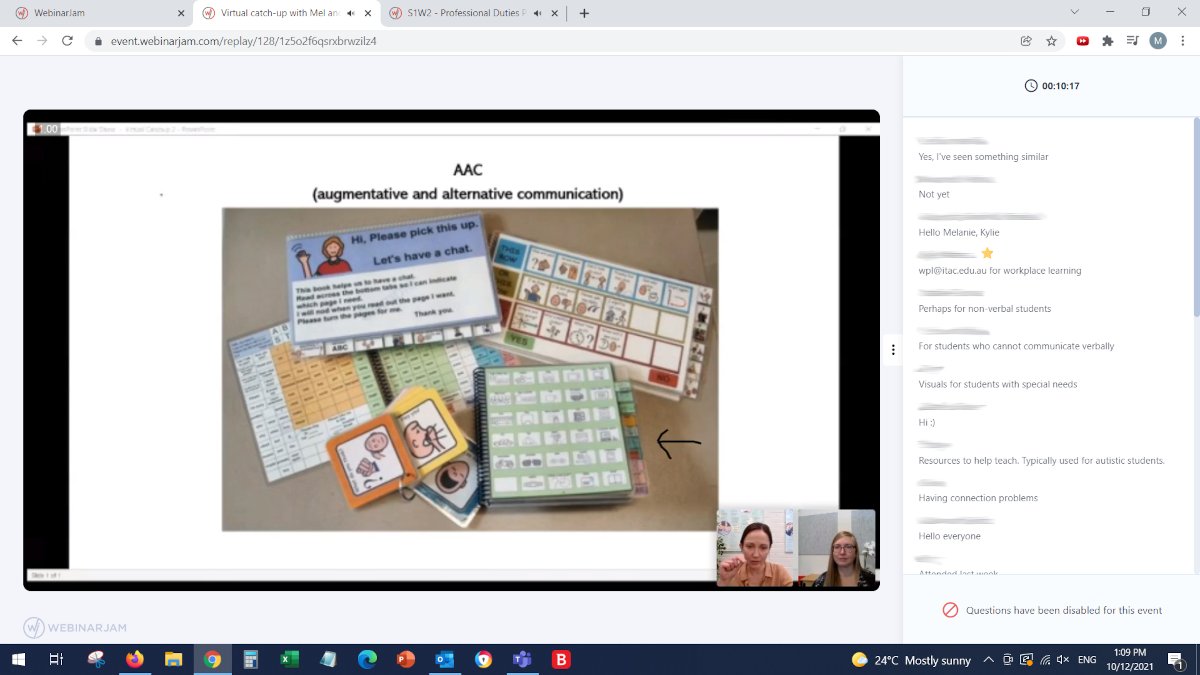This screenshot has height=675, width=1200.
Task: Open the weather widget showing 24°C Mostly sunny
Action: pyautogui.click(x=911, y=660)
